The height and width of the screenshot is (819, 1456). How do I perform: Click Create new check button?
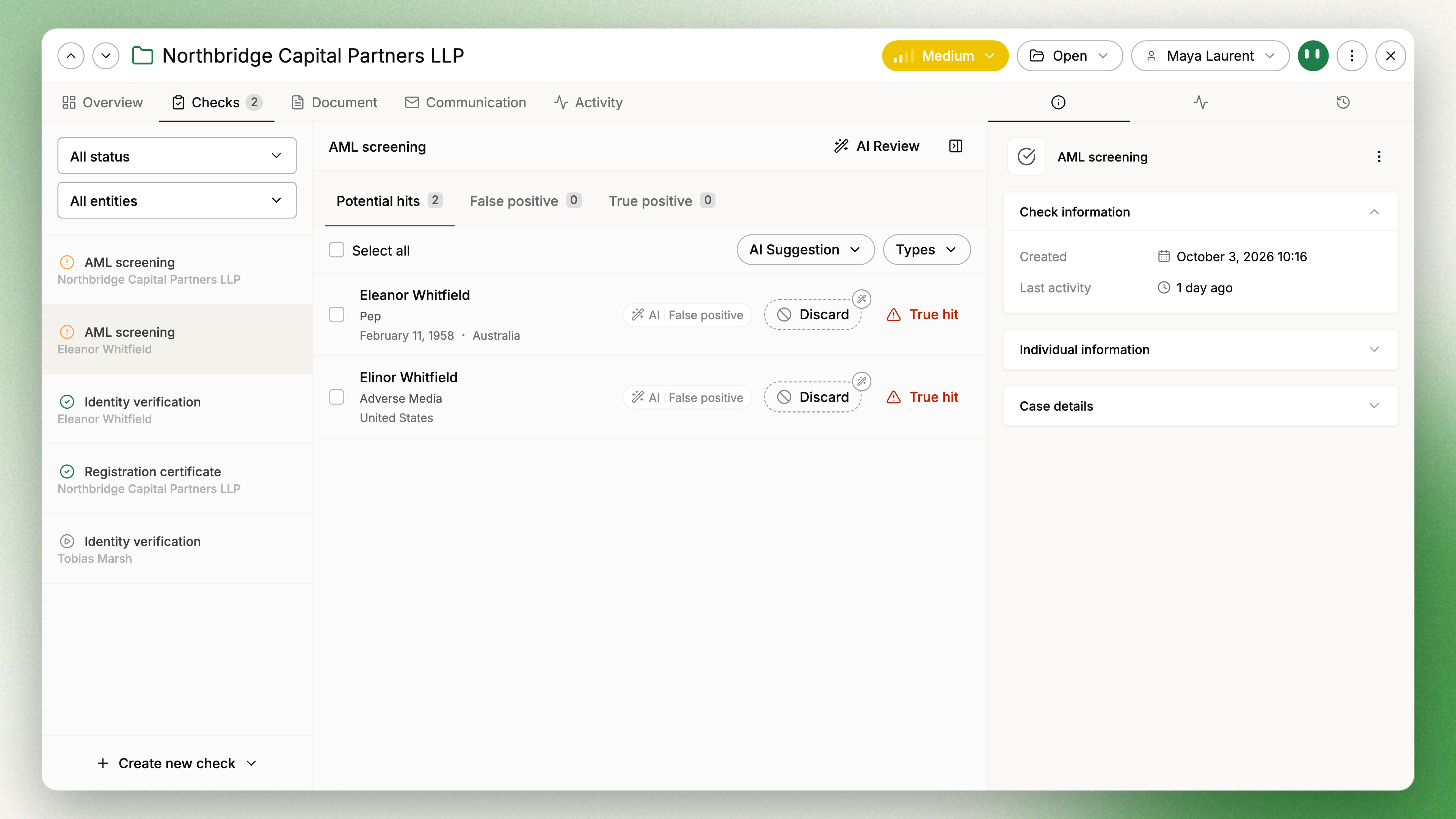(x=177, y=764)
